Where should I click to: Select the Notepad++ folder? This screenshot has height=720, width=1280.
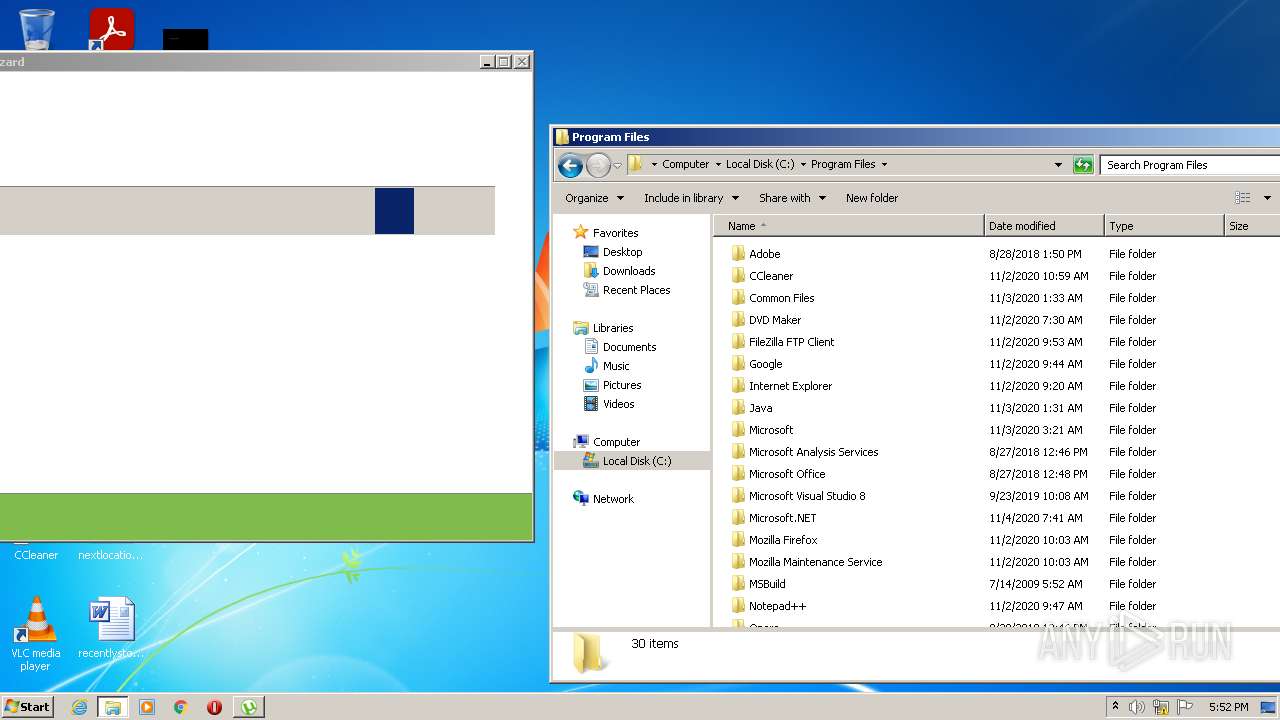[777, 606]
